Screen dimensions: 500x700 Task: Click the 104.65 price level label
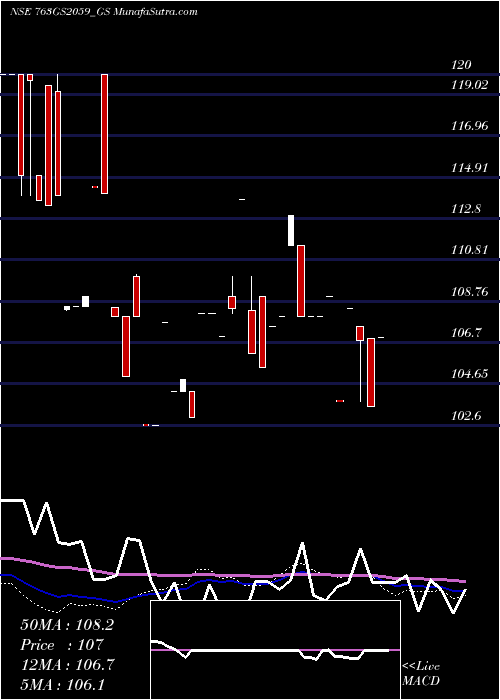click(x=470, y=374)
